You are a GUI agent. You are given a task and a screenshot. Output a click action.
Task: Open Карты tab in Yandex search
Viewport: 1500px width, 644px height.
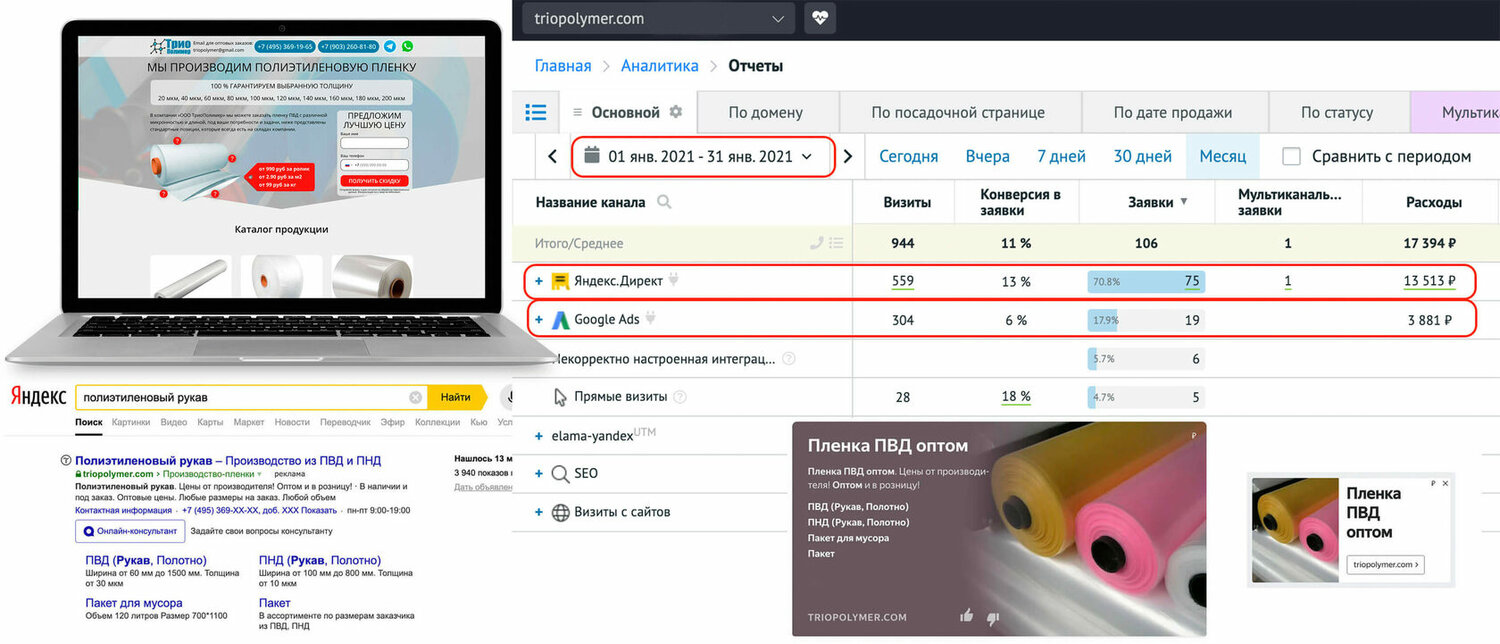coord(210,422)
